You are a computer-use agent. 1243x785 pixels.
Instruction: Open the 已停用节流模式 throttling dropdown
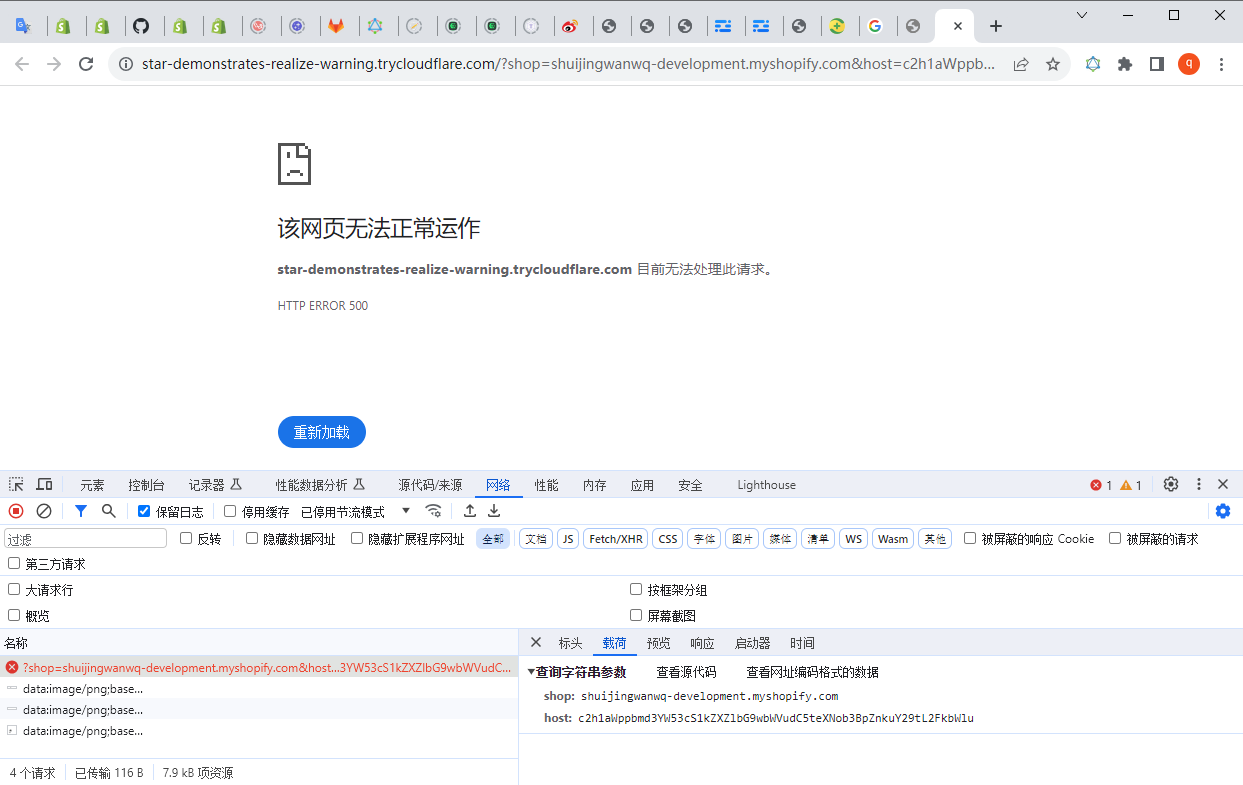tap(355, 511)
